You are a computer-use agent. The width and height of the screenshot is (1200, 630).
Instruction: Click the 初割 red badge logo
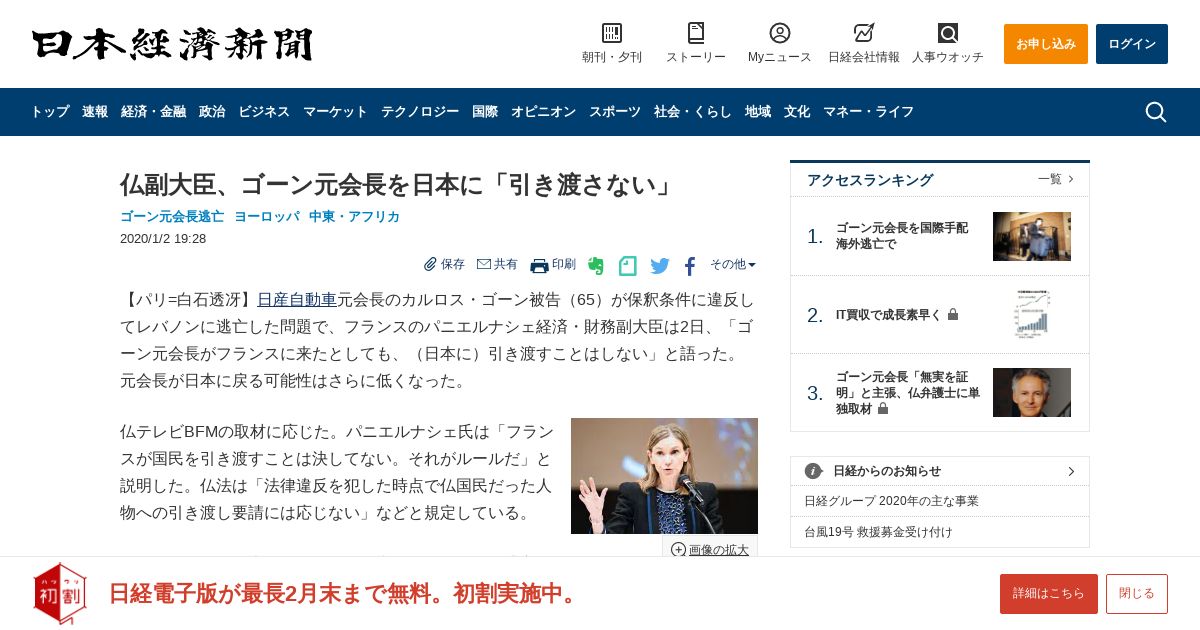coord(60,593)
